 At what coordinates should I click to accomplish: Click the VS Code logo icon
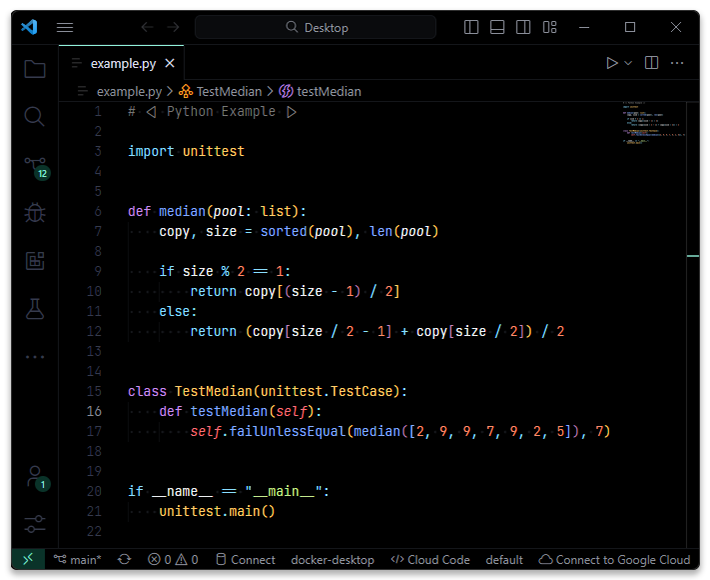click(x=29, y=27)
